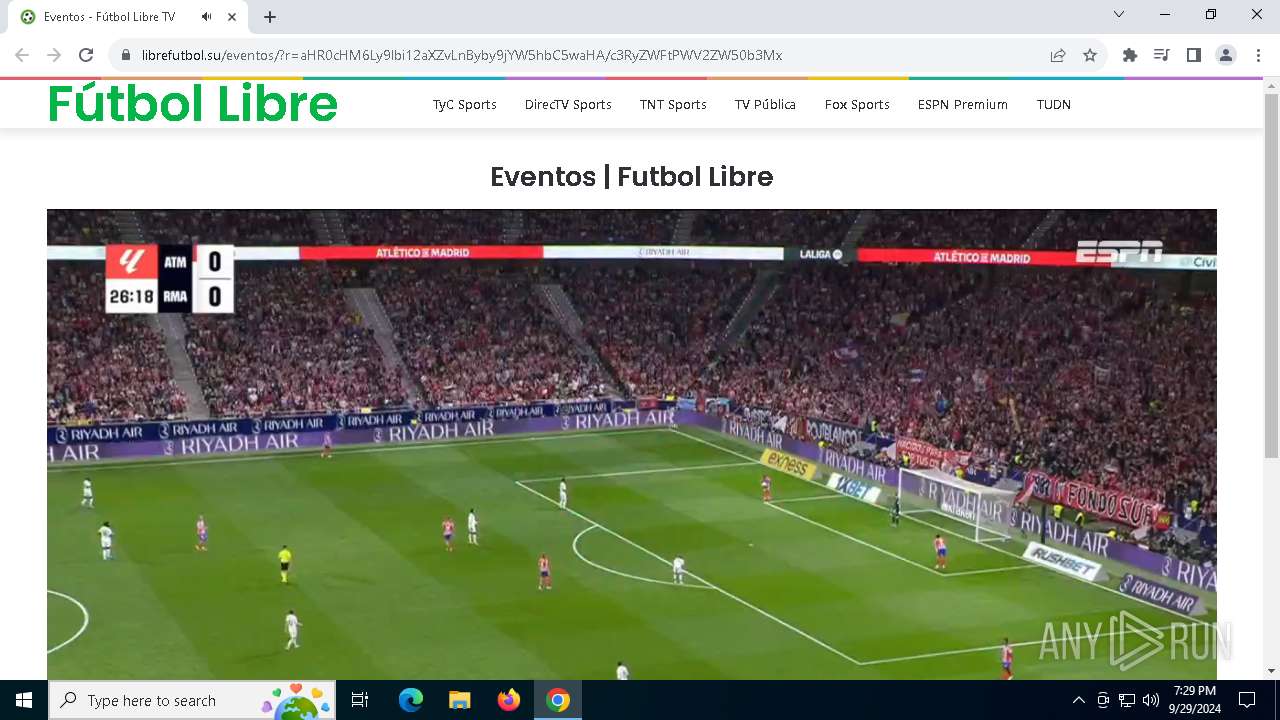1280x720 pixels.
Task: Open ESPN Premium channel
Action: tap(963, 104)
